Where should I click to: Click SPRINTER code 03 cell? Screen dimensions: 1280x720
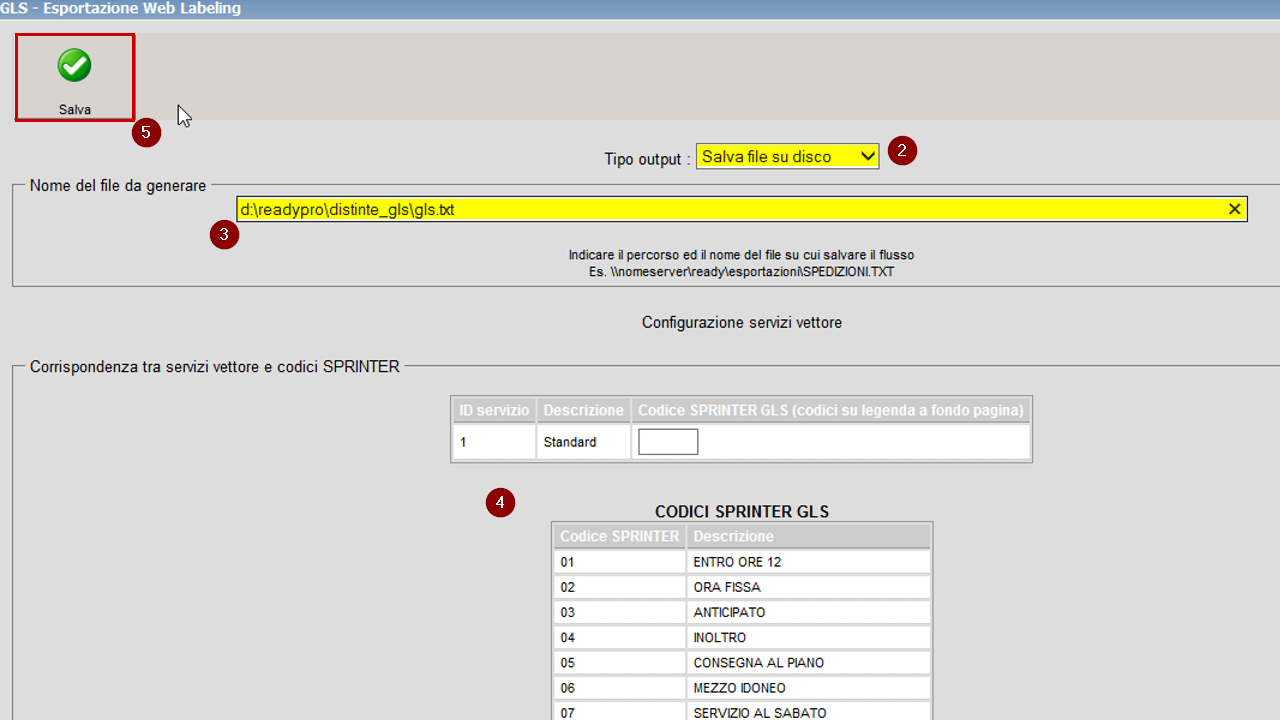coord(620,612)
